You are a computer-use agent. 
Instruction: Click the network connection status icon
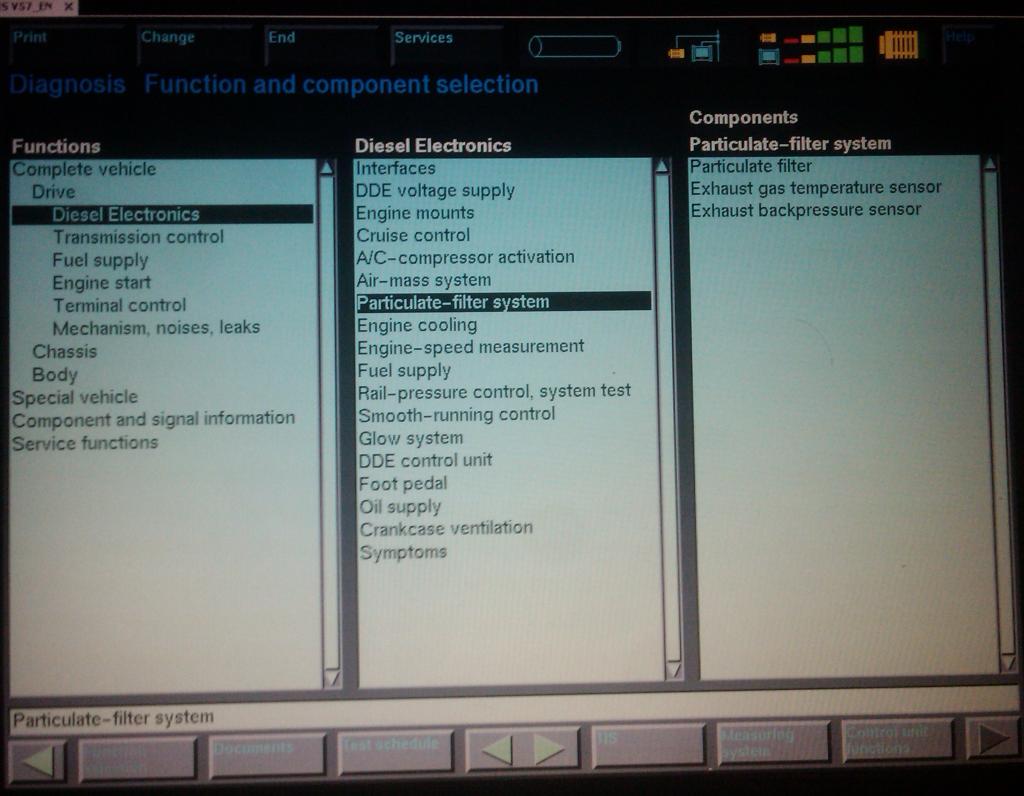692,47
